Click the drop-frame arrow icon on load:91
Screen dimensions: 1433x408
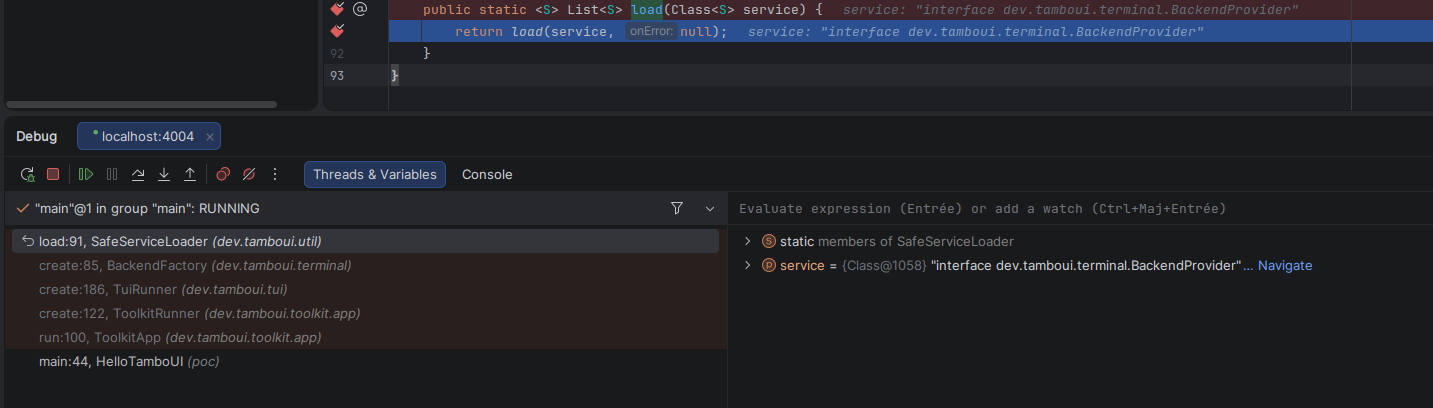pyautogui.click(x=28, y=241)
